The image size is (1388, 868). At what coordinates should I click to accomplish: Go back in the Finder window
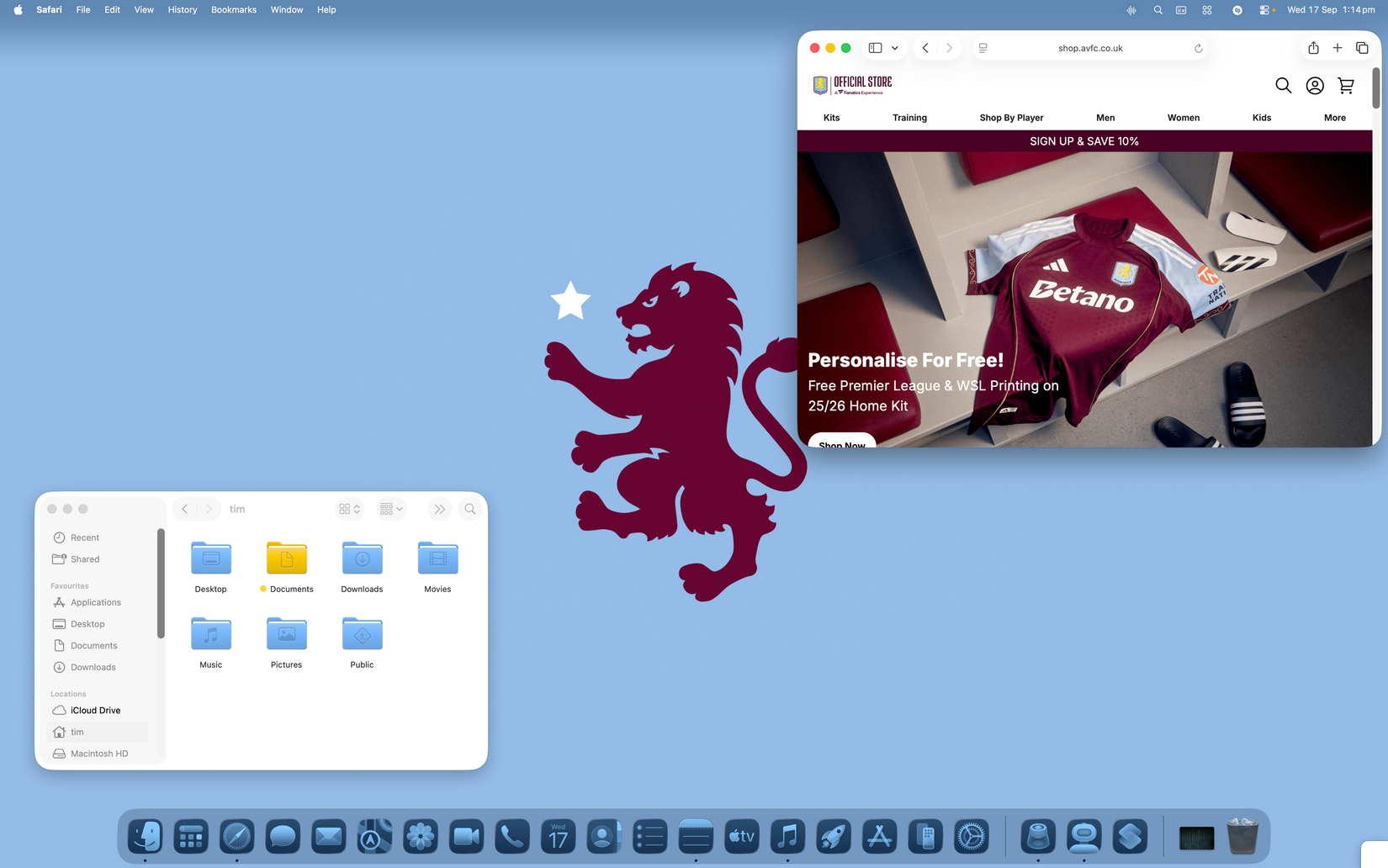tap(185, 509)
